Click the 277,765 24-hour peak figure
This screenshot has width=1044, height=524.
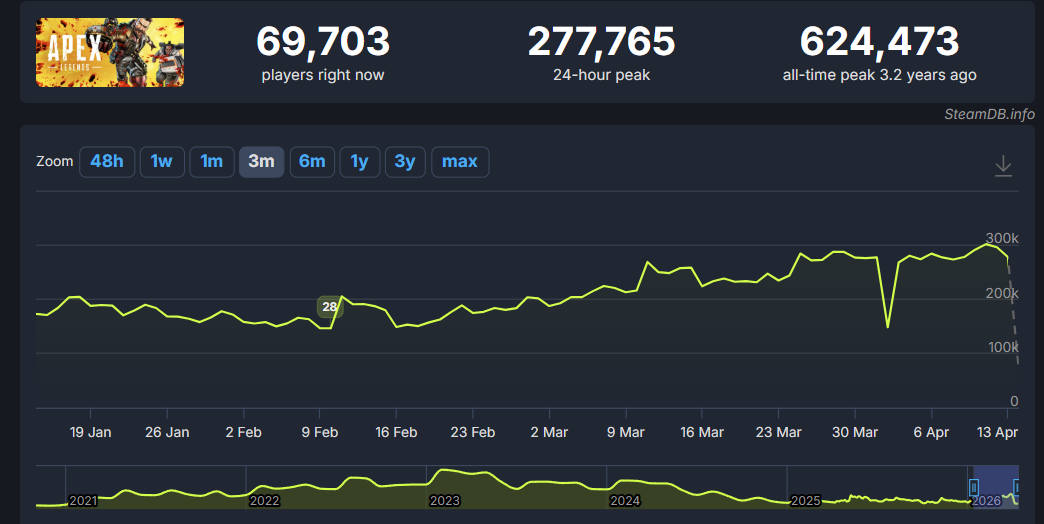(601, 41)
